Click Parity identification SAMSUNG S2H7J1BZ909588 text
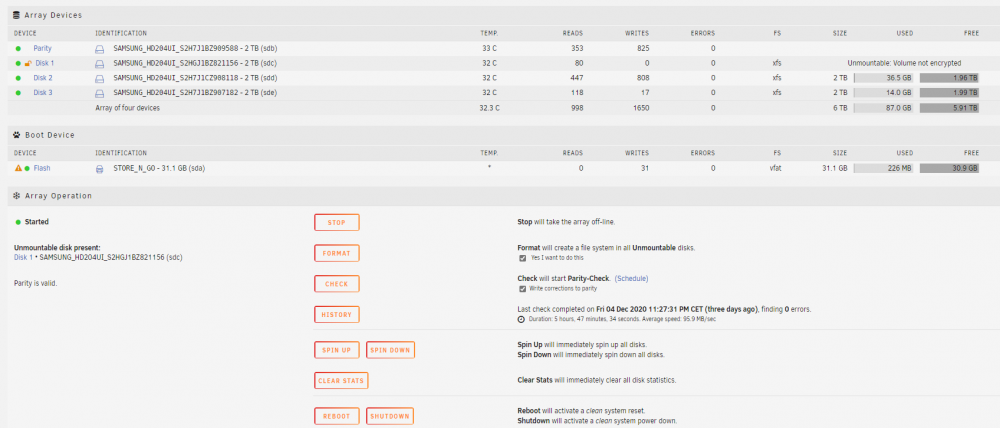The image size is (1000, 428). (195, 48)
